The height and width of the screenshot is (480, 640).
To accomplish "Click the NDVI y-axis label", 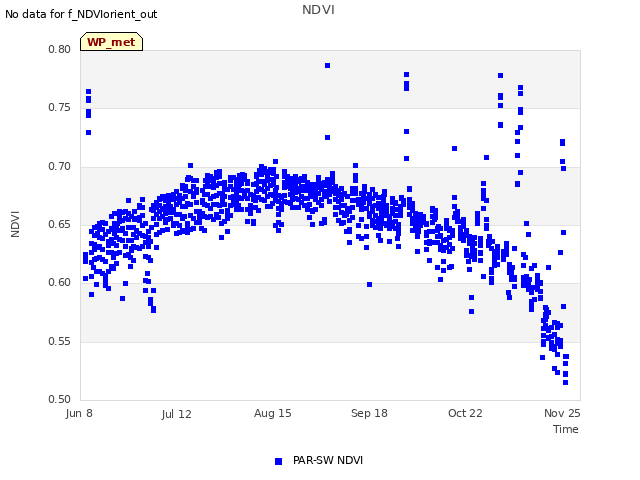I will pyautogui.click(x=15, y=224).
